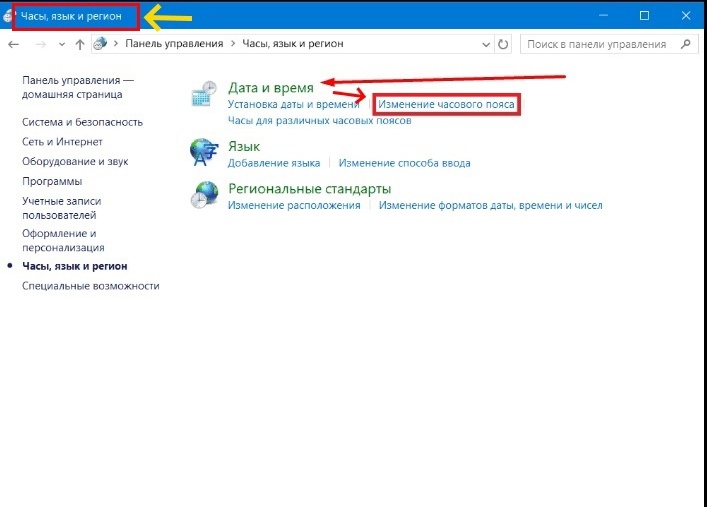Image resolution: width=707 pixels, height=507 pixels.
Task: Click the Региональные стандарты globe icon
Action: click(204, 195)
